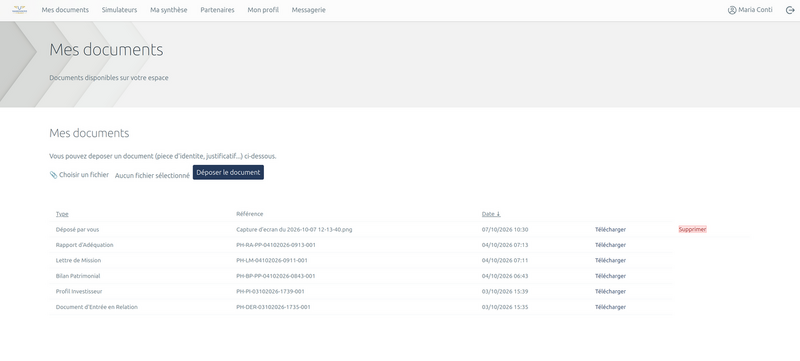Screen dimensions: 800x361
Task: Click the date 03/10/2026 15:39
Action: (505, 292)
